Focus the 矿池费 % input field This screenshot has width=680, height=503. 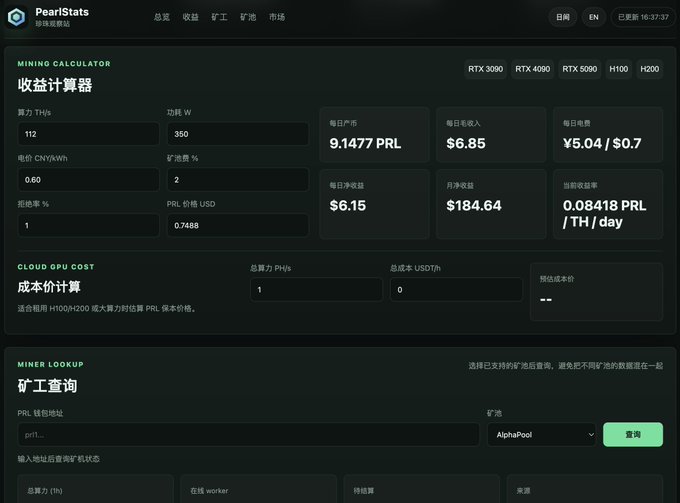tap(238, 180)
